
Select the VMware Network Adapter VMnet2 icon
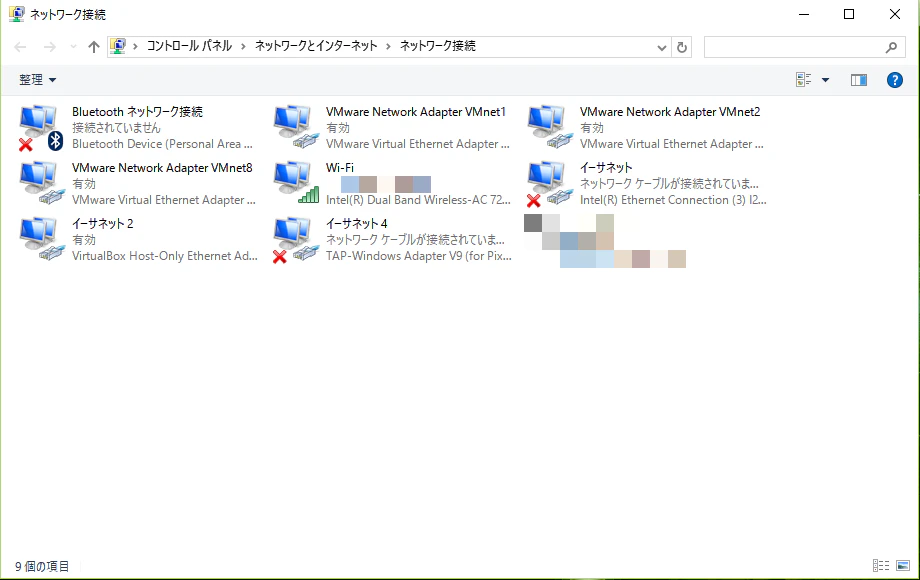548,125
